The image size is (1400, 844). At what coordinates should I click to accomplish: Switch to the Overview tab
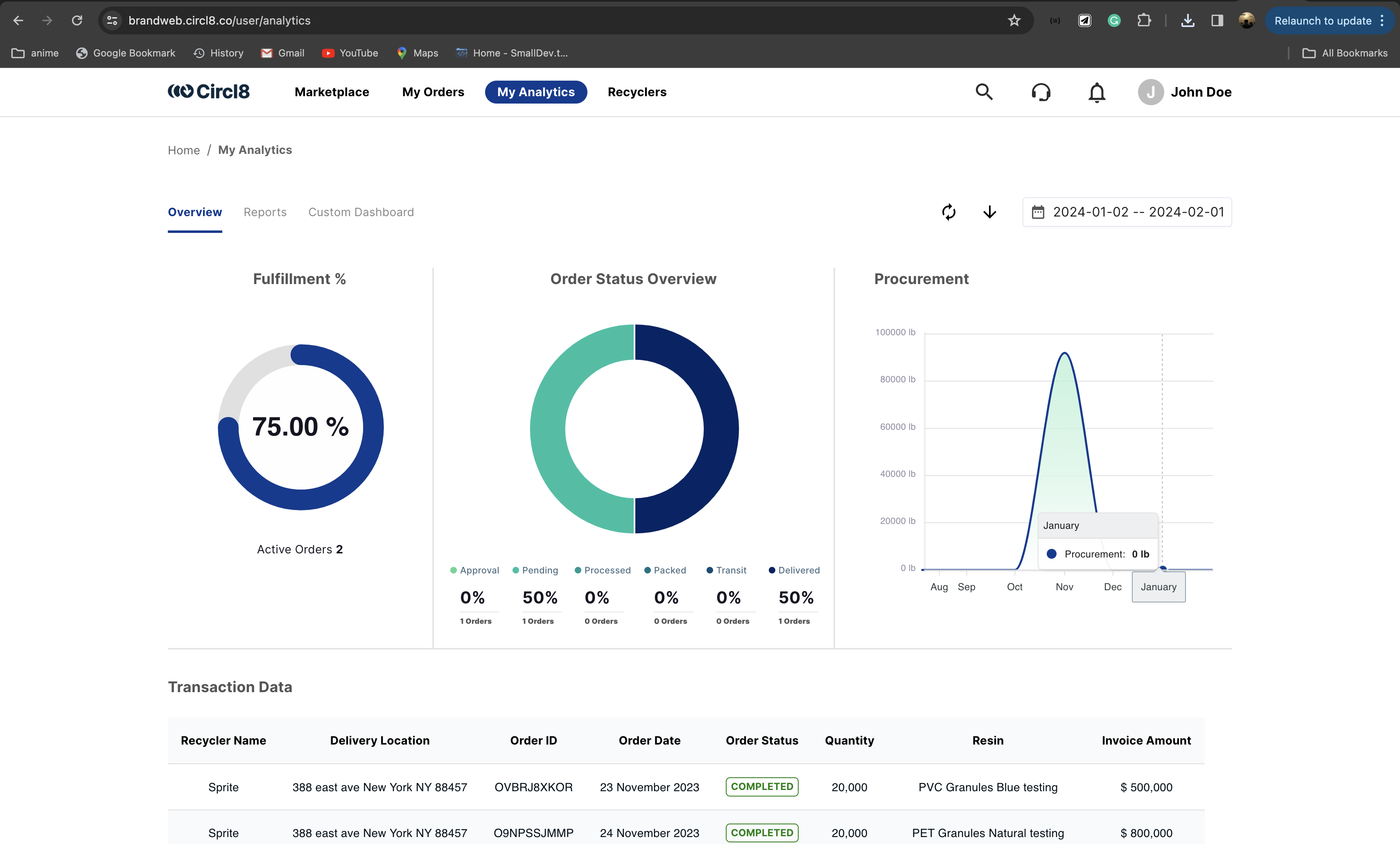pyautogui.click(x=195, y=212)
